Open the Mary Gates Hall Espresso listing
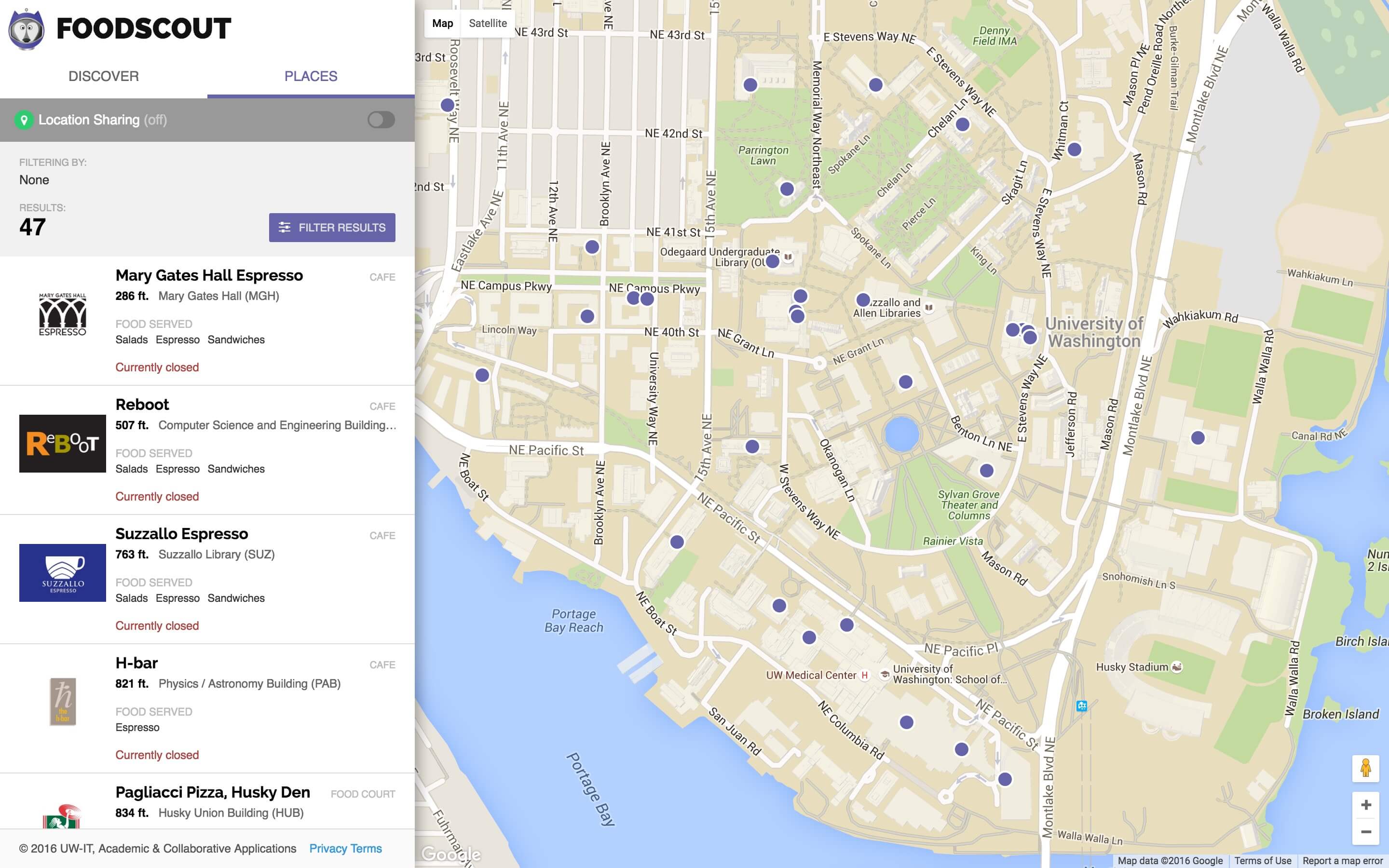The width and height of the screenshot is (1389, 868). pyautogui.click(x=209, y=275)
